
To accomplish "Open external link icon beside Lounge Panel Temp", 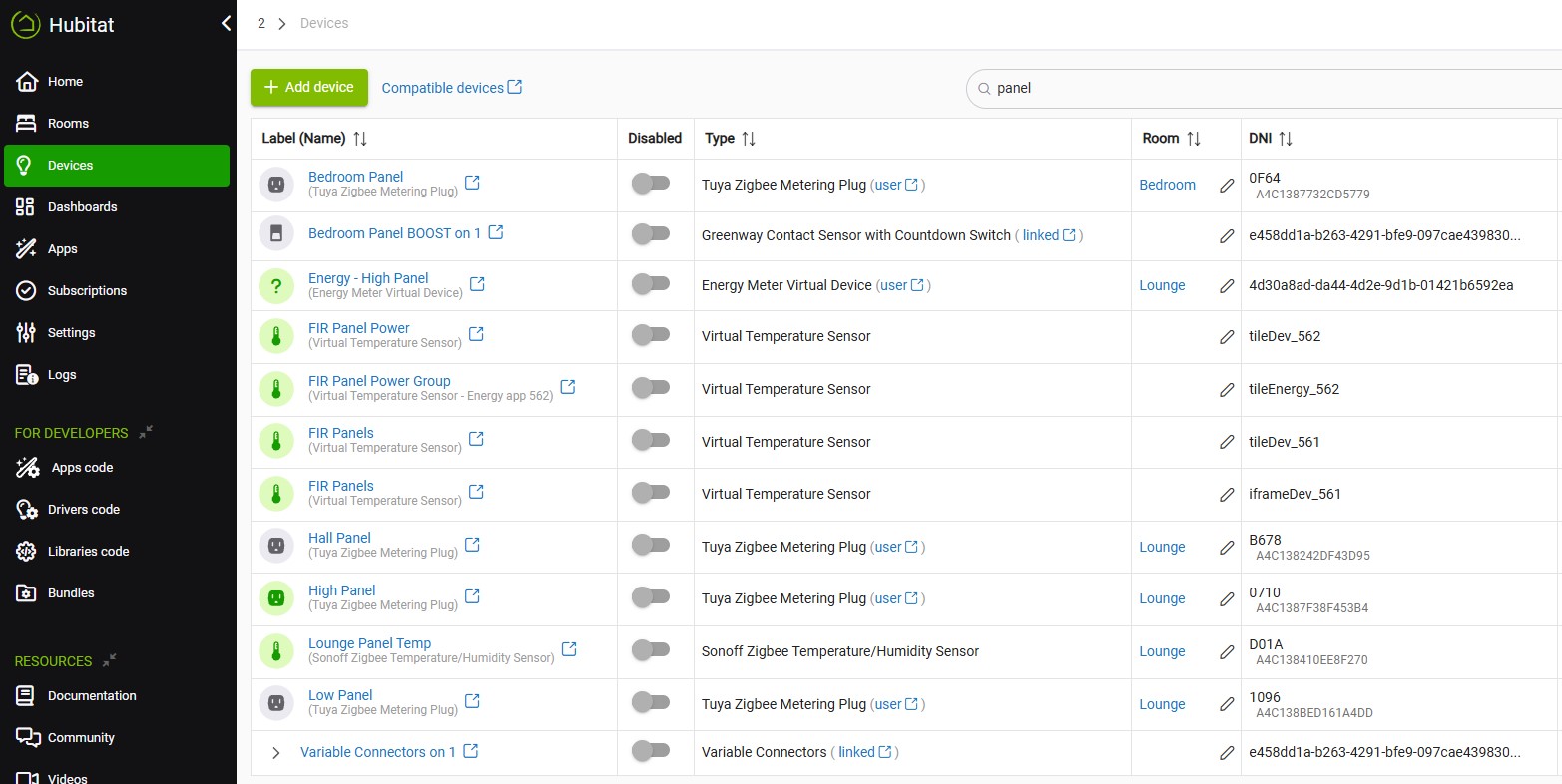I will 569,649.
